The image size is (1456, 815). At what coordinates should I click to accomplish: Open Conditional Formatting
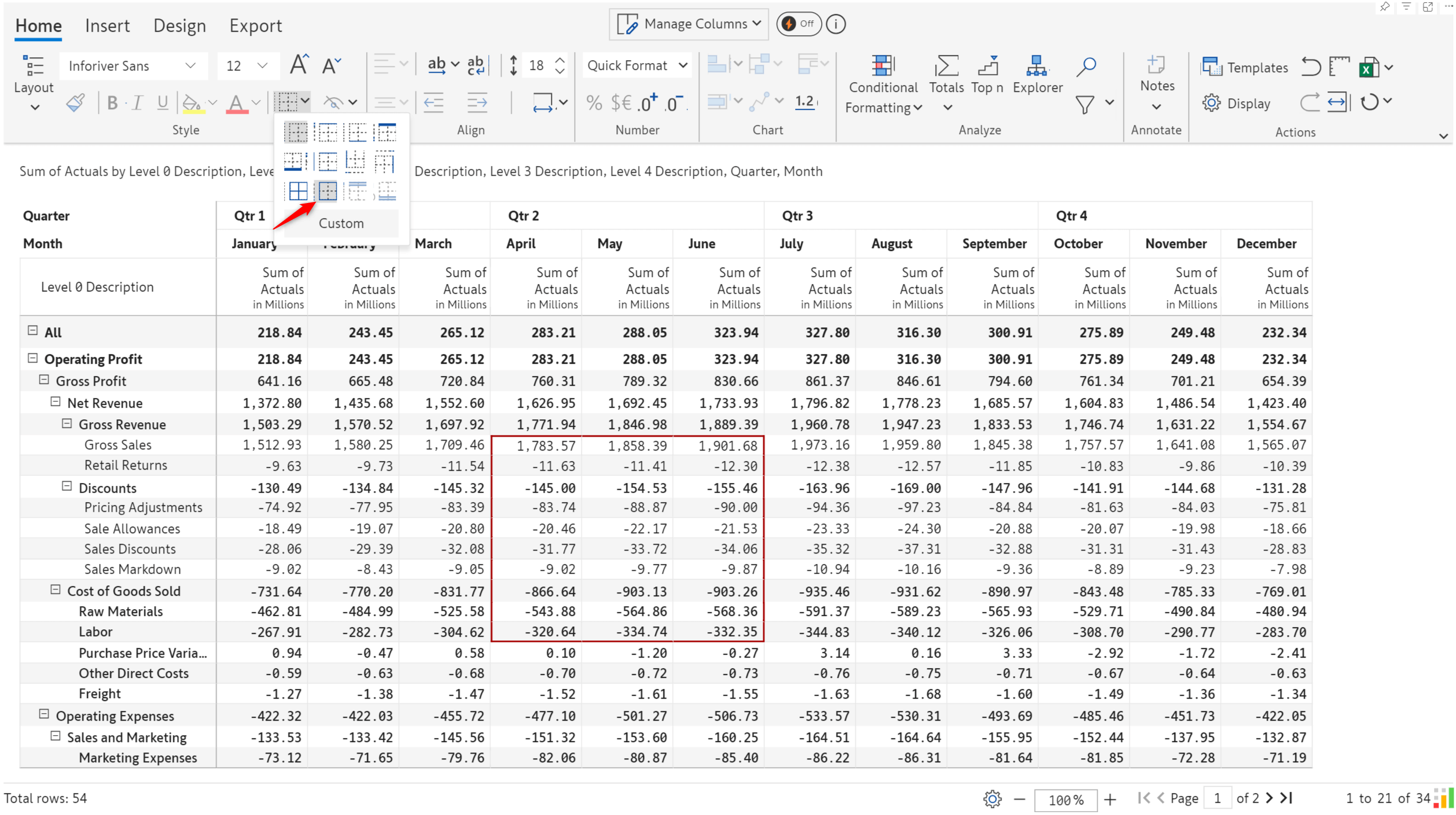click(x=883, y=85)
